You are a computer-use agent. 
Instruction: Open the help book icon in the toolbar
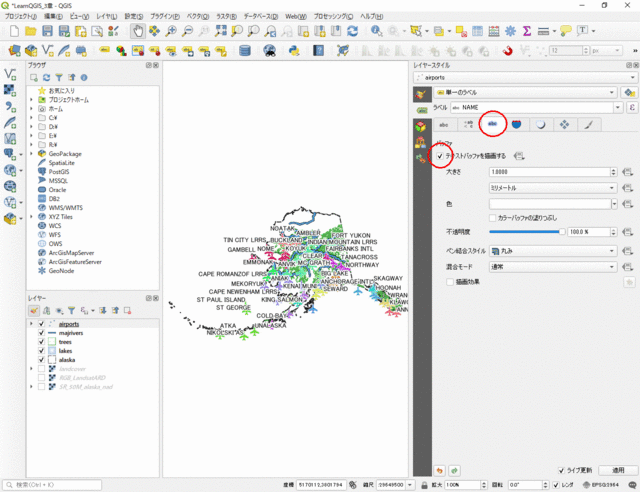click(x=318, y=51)
